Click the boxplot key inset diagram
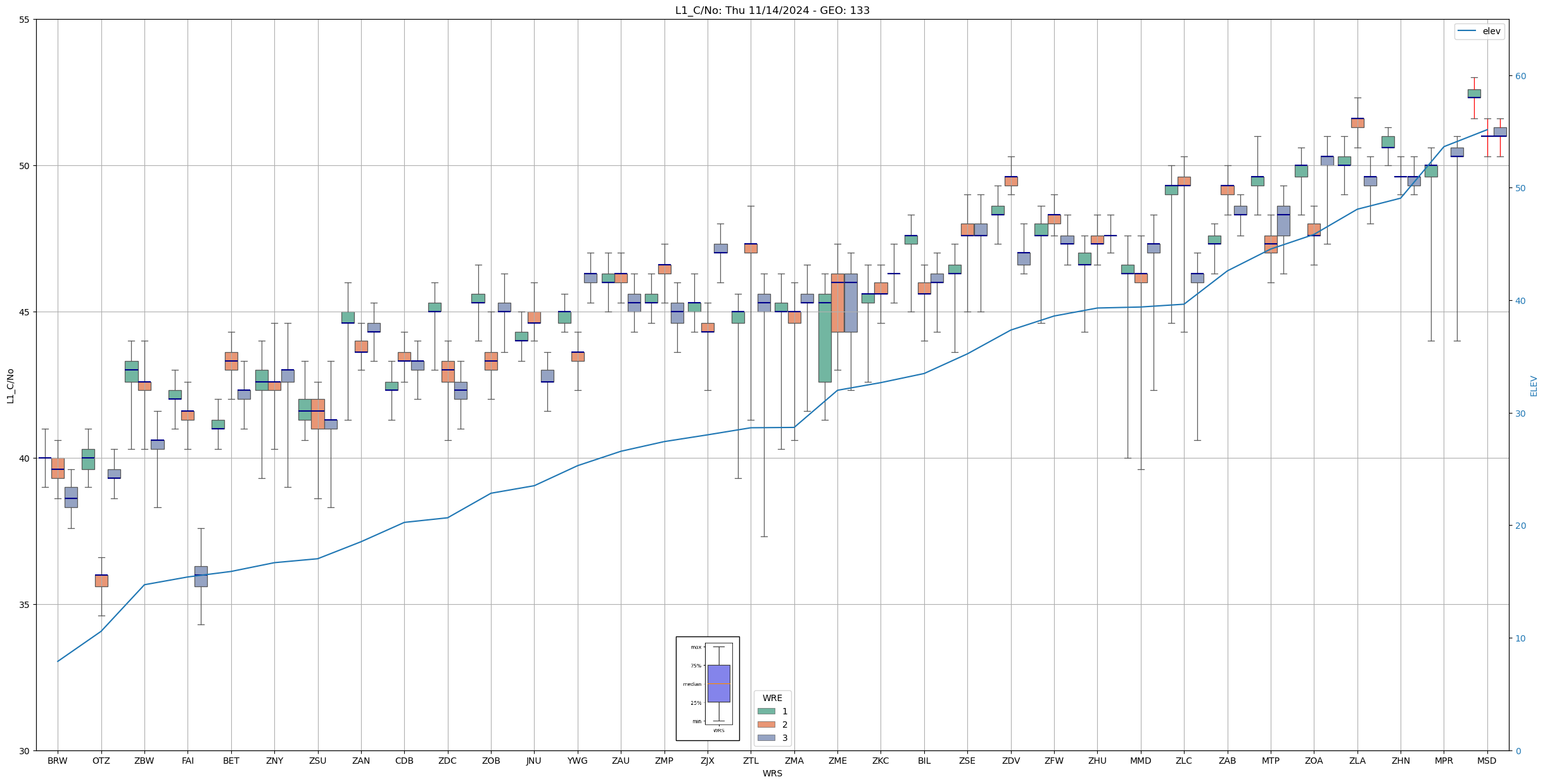Screen dimensions: 1545x784 click(707, 688)
